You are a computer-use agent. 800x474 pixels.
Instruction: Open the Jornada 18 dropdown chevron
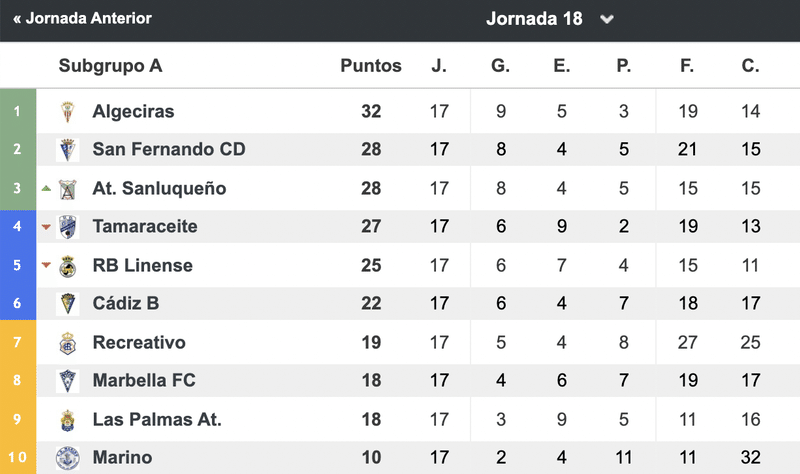pyautogui.click(x=607, y=19)
